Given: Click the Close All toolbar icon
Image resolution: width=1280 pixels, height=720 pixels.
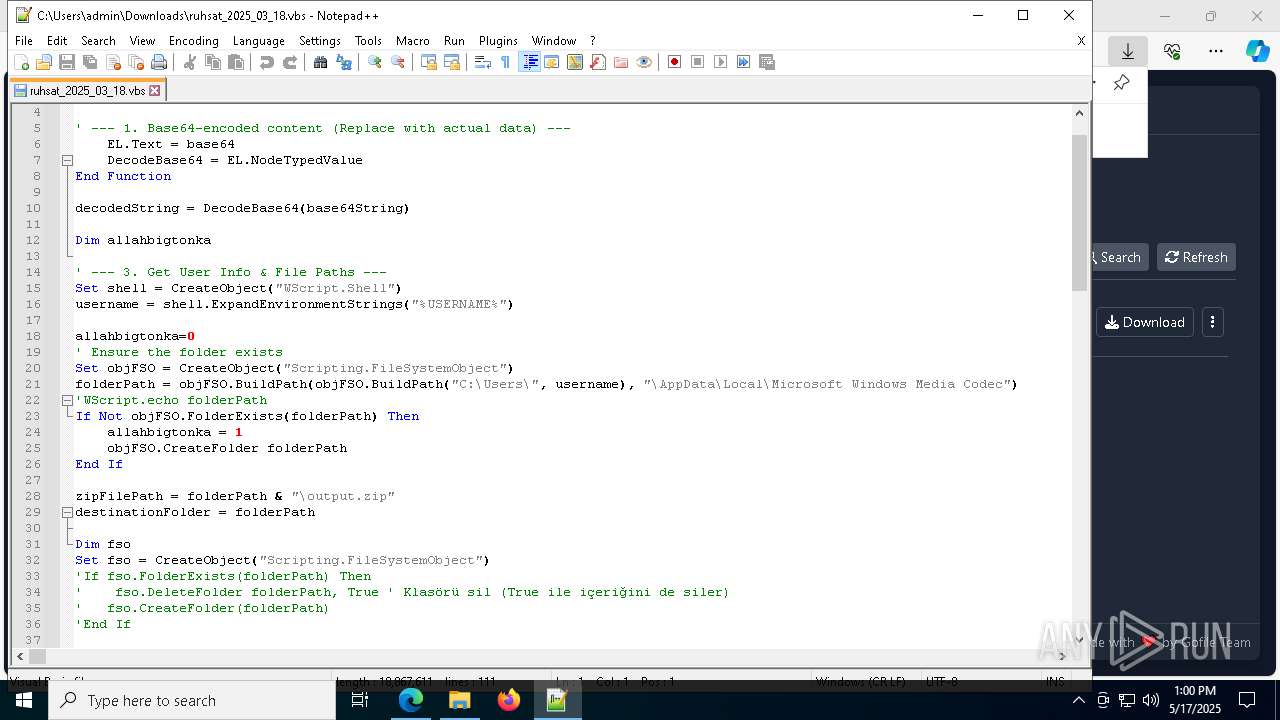Looking at the screenshot, I should (x=136, y=62).
